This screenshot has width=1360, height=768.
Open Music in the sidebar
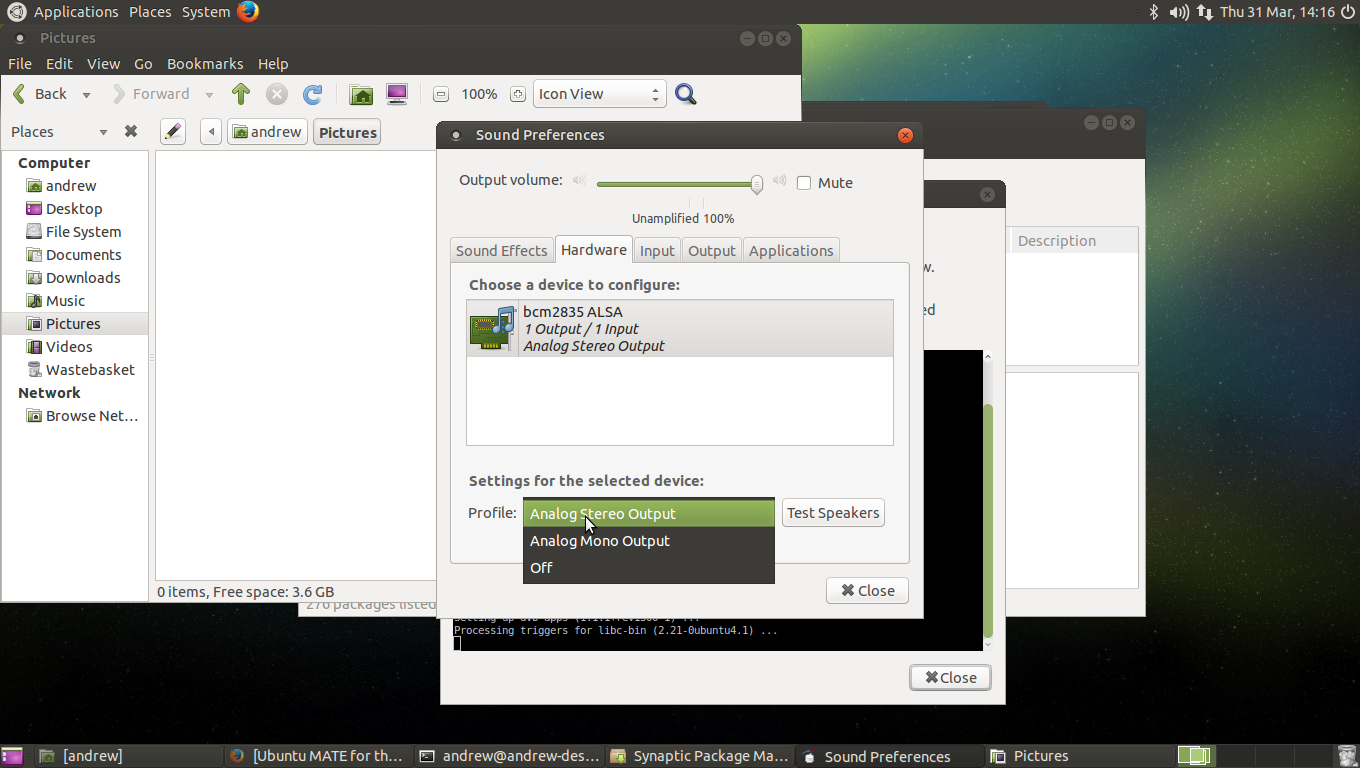pyautogui.click(x=75, y=301)
